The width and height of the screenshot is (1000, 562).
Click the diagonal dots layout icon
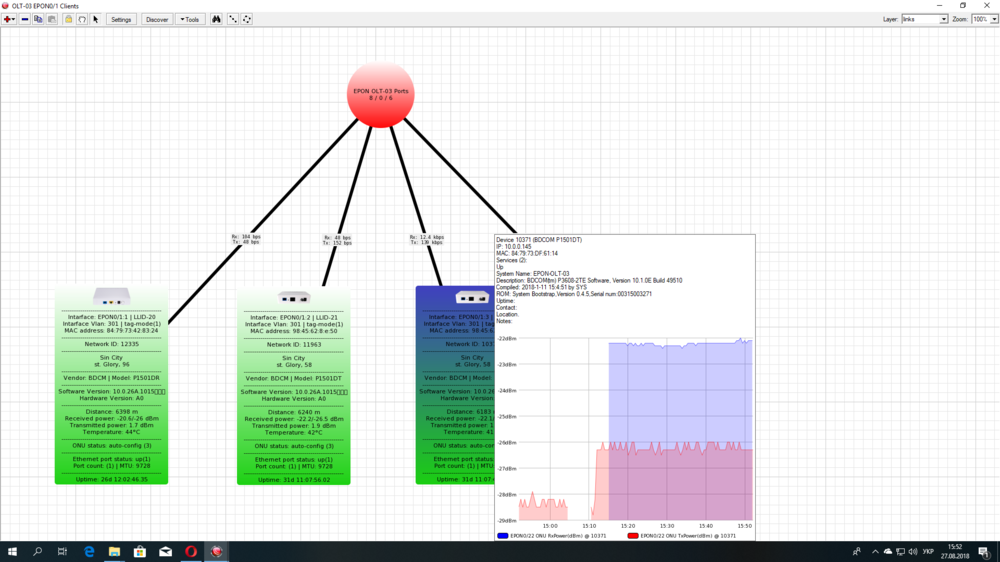coord(233,19)
